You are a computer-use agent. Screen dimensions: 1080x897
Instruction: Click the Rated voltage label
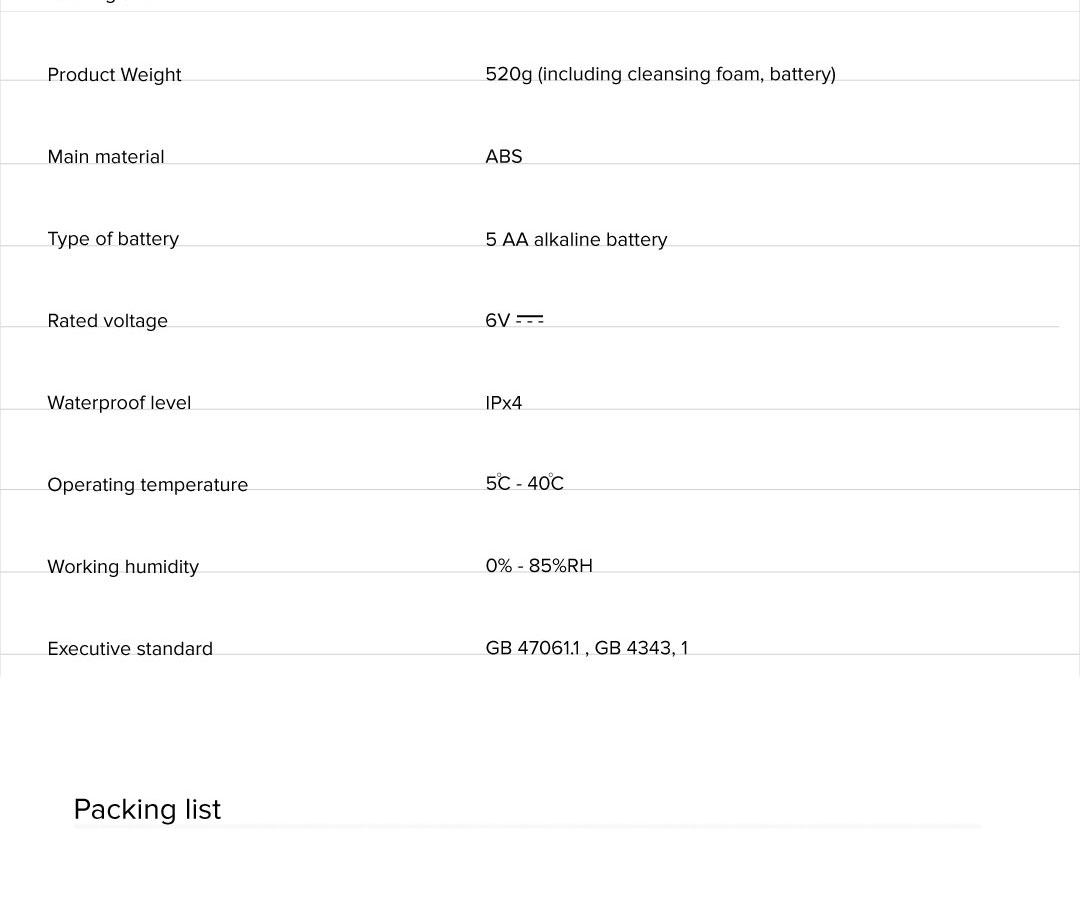107,321
